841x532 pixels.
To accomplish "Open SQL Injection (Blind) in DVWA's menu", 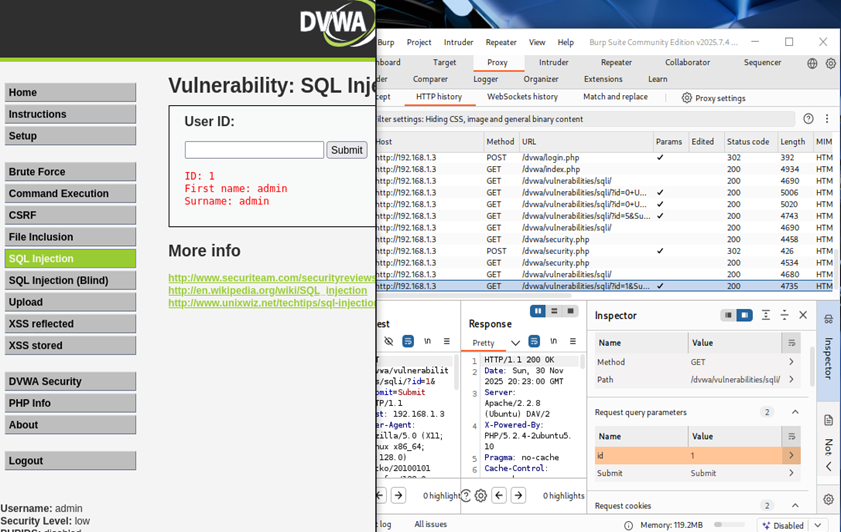I will coord(70,280).
